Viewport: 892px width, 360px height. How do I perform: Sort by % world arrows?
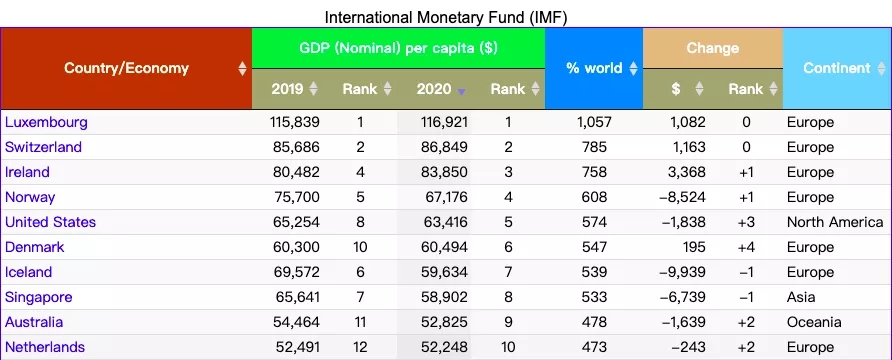click(633, 69)
